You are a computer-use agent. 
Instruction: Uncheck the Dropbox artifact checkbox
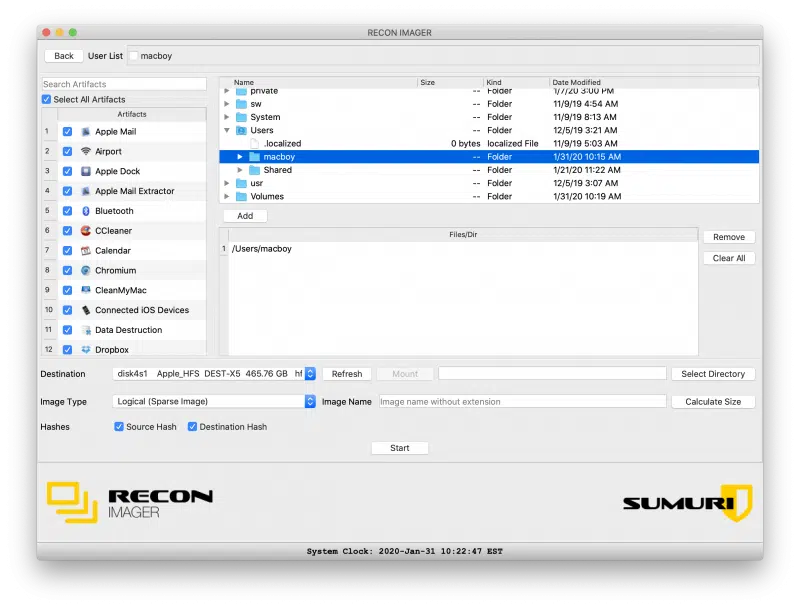[x=67, y=350]
